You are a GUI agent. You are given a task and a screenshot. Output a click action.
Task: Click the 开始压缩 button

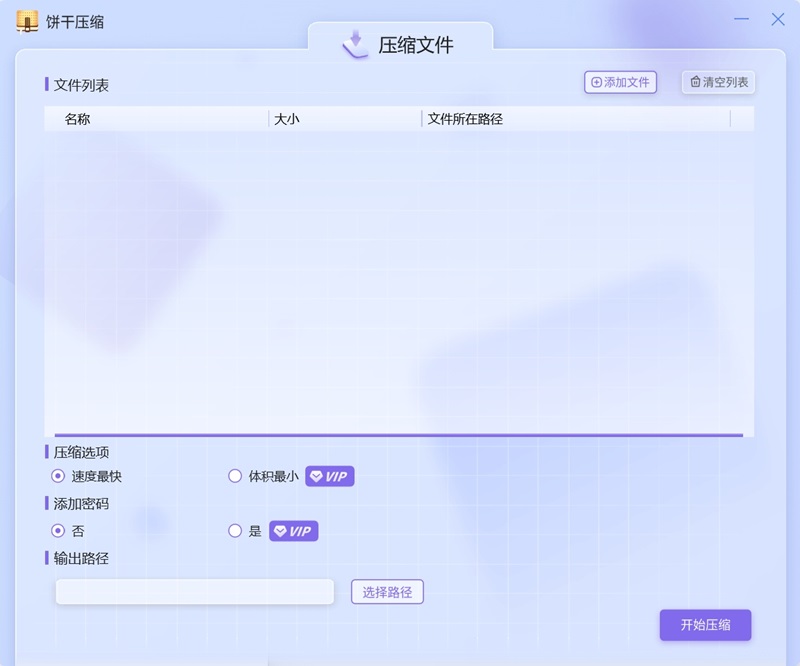pos(705,625)
